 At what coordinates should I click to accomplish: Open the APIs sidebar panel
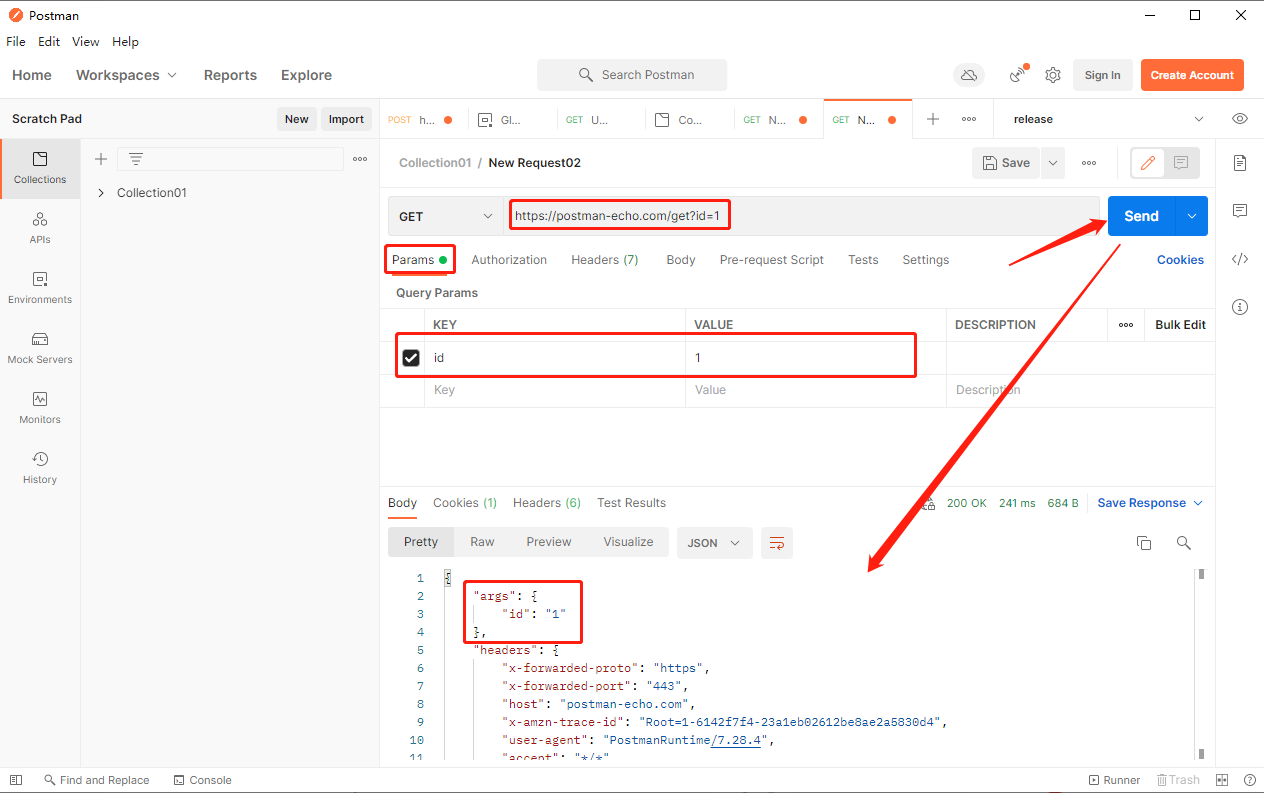(40, 228)
